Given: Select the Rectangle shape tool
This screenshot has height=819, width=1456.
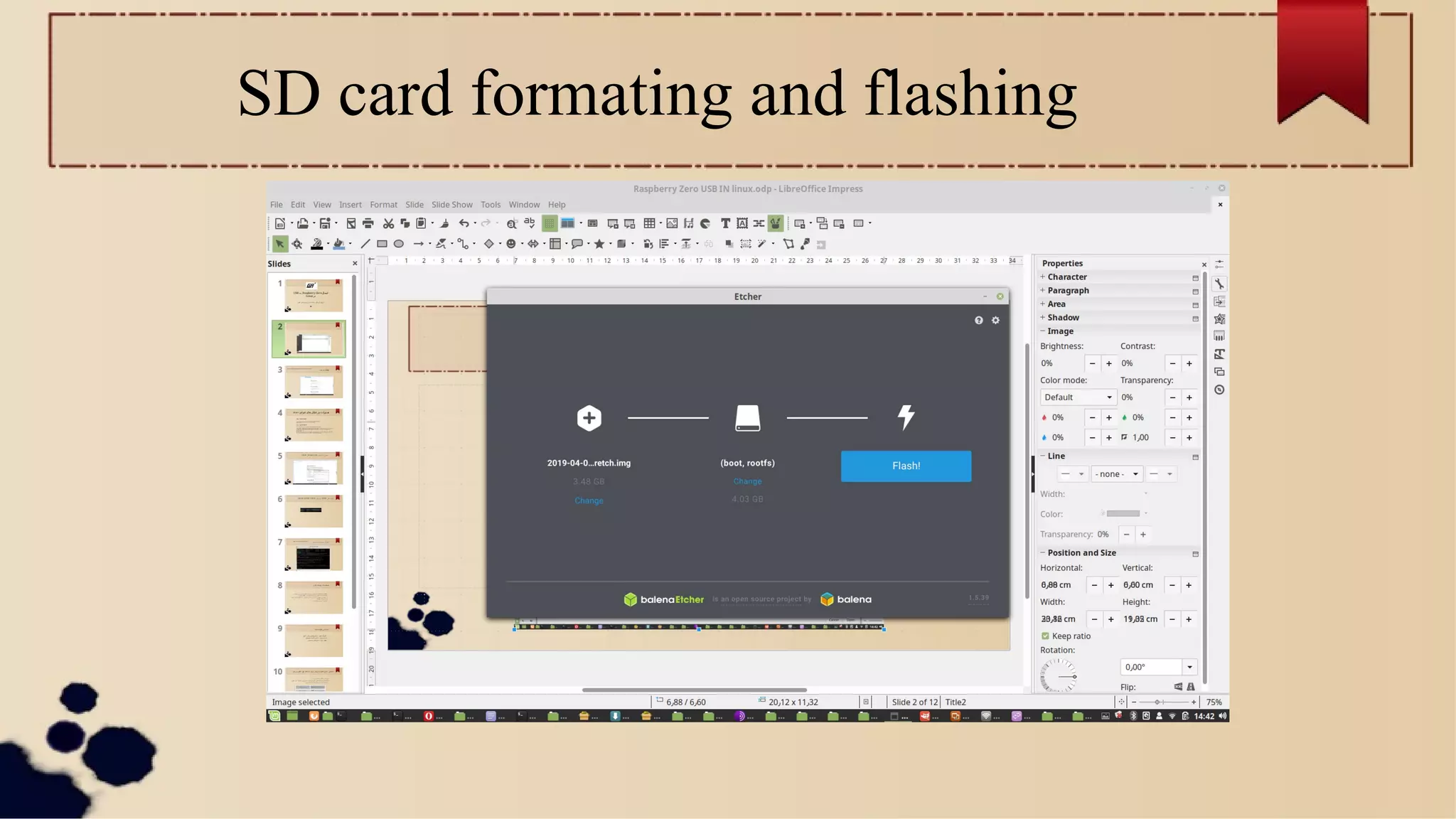Looking at the screenshot, I should (382, 244).
